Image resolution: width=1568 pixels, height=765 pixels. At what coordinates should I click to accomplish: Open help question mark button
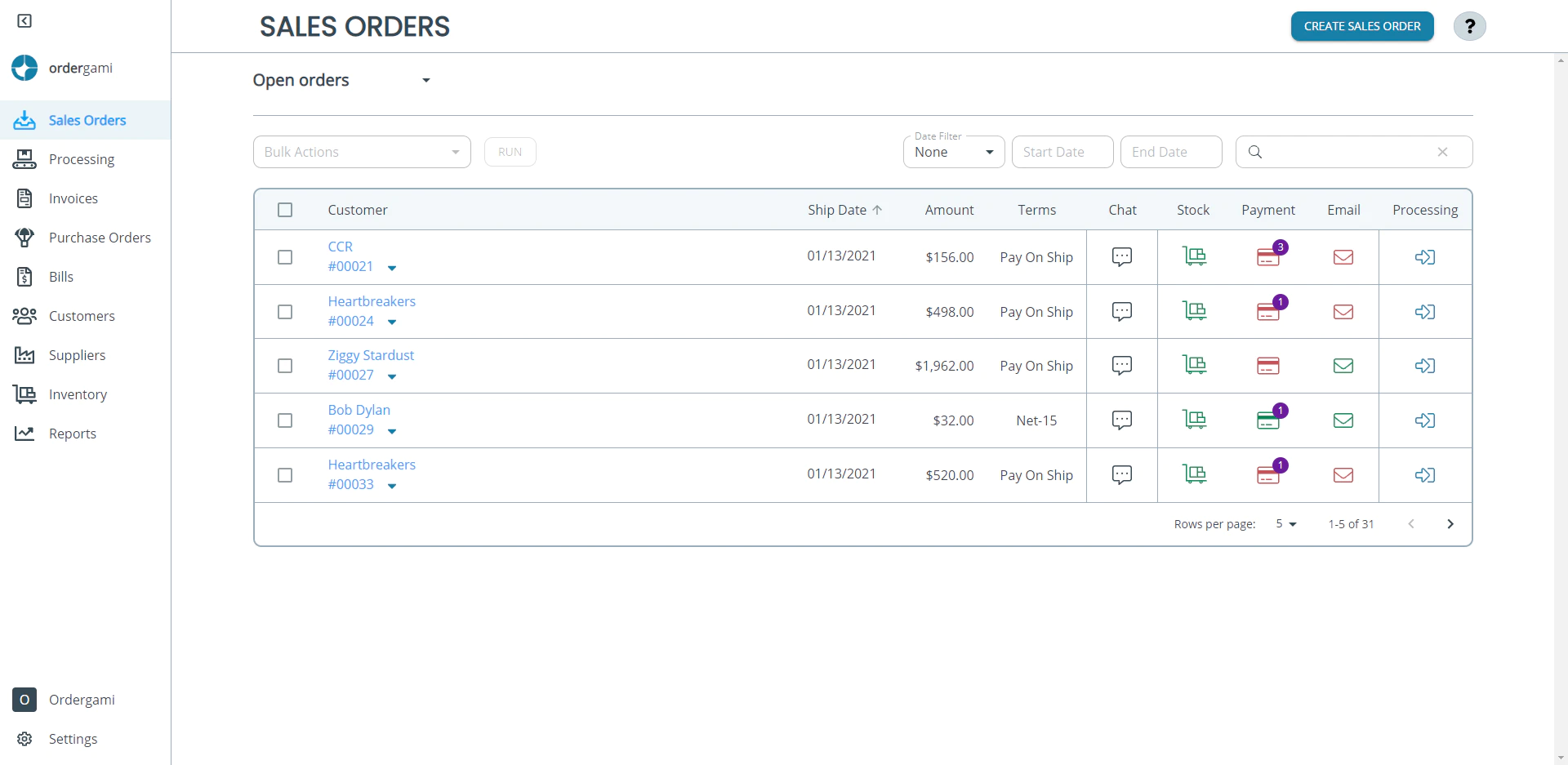pos(1469,26)
